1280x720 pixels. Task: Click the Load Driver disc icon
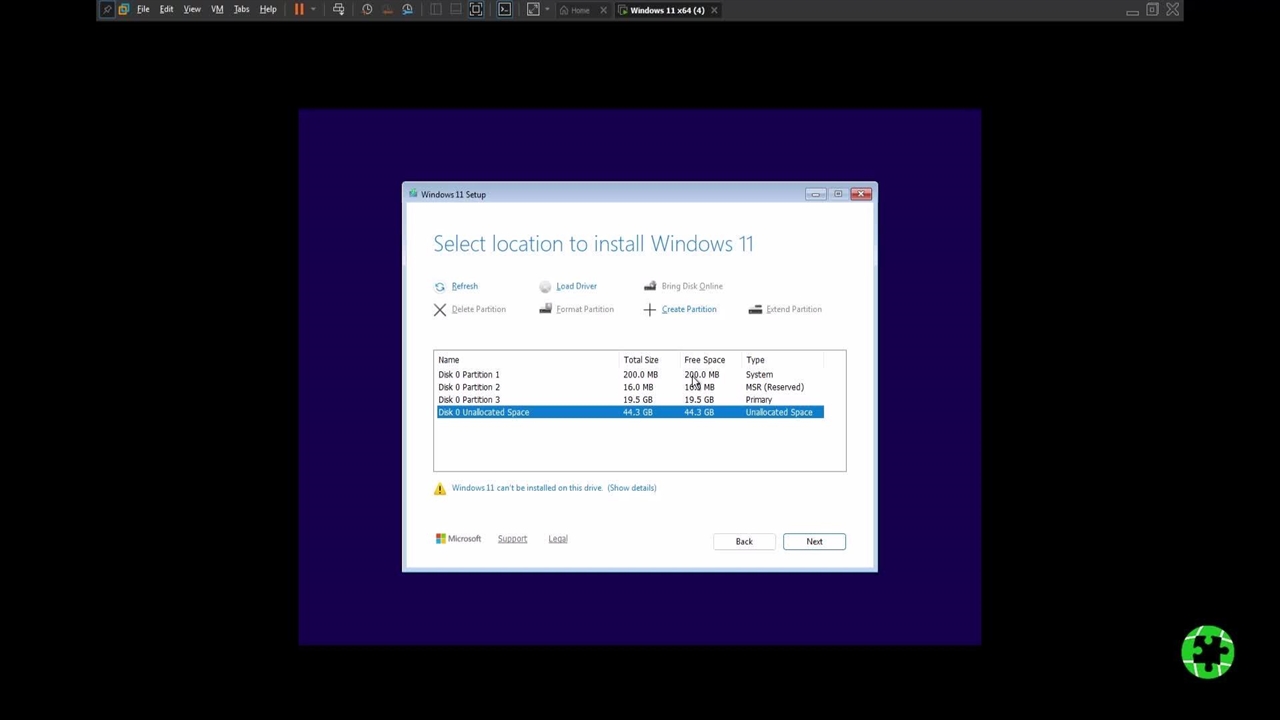(545, 287)
